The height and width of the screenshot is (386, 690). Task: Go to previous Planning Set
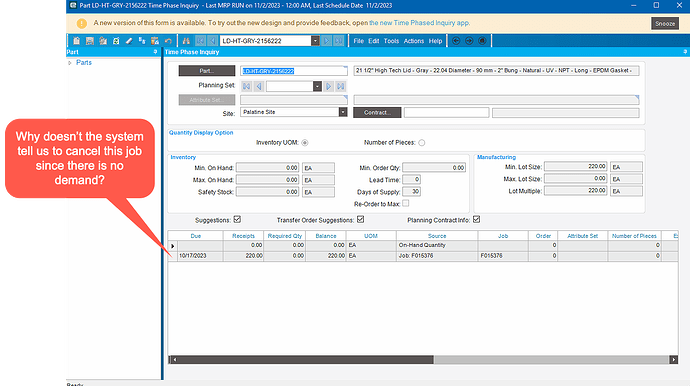click(259, 86)
